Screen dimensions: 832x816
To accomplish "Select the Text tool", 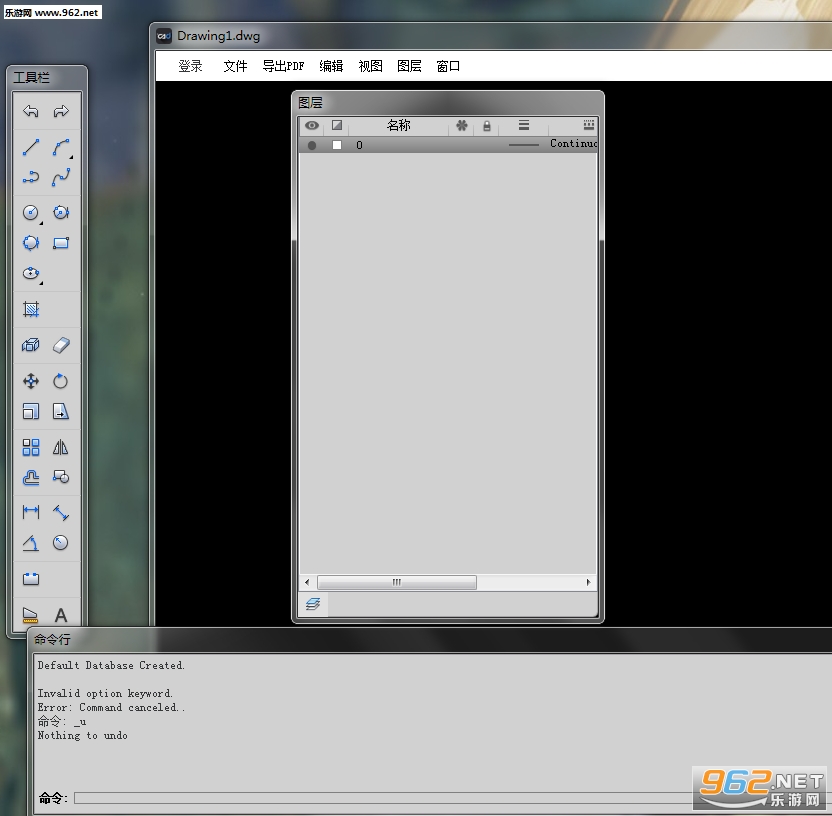I will 61,615.
